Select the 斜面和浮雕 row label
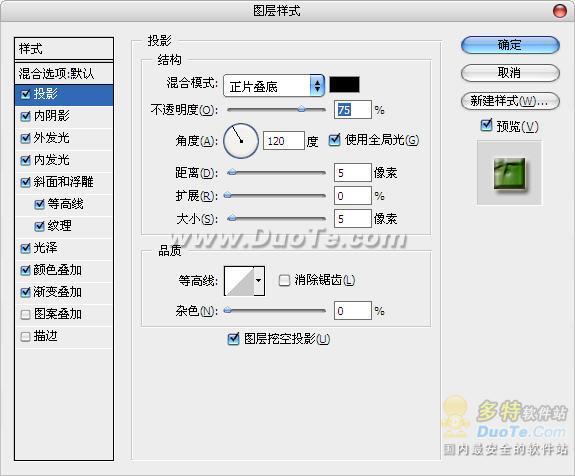The width and height of the screenshot is (575, 476). pos(63,182)
